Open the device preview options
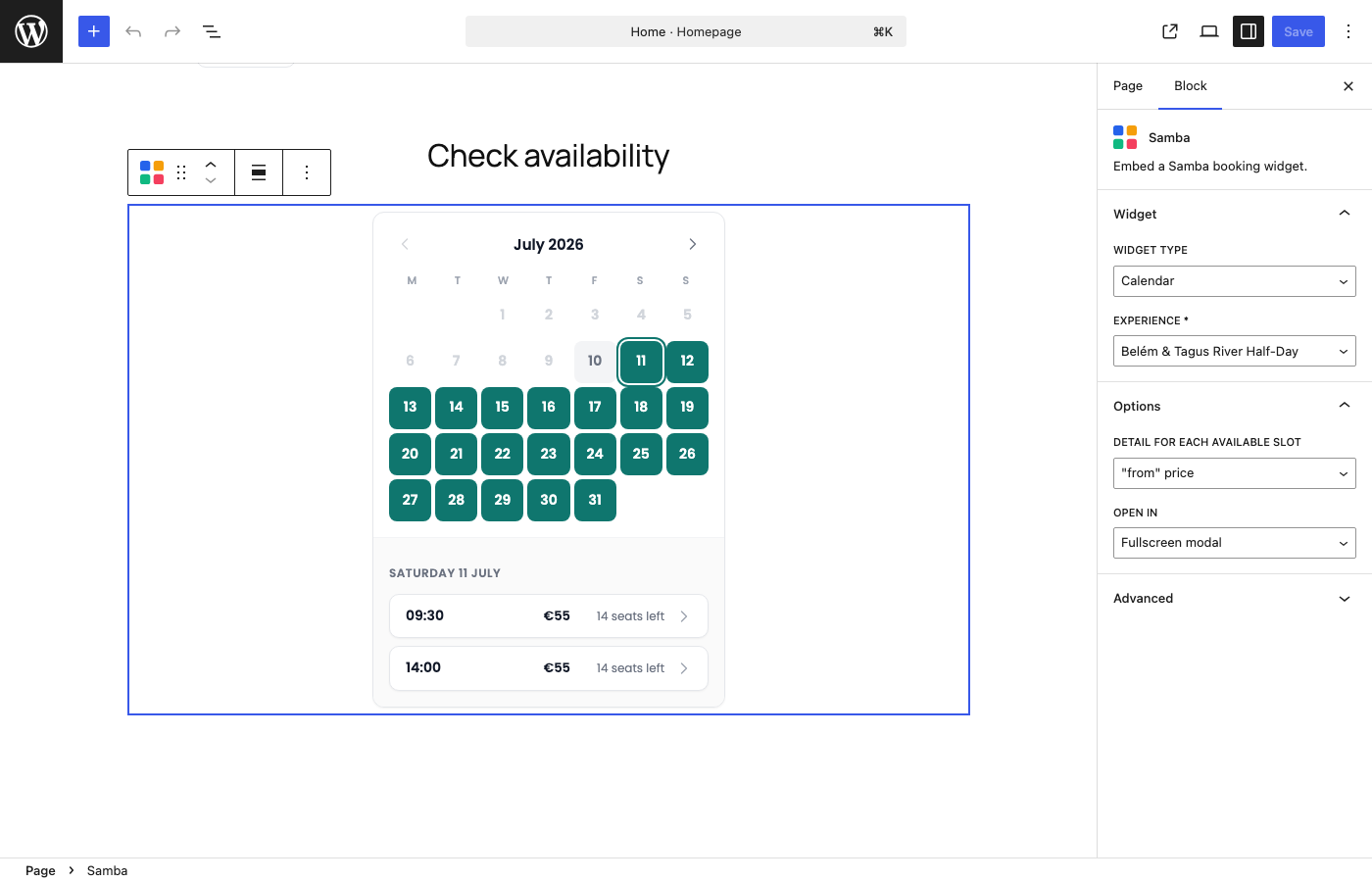The height and width of the screenshot is (882, 1372). click(1209, 31)
